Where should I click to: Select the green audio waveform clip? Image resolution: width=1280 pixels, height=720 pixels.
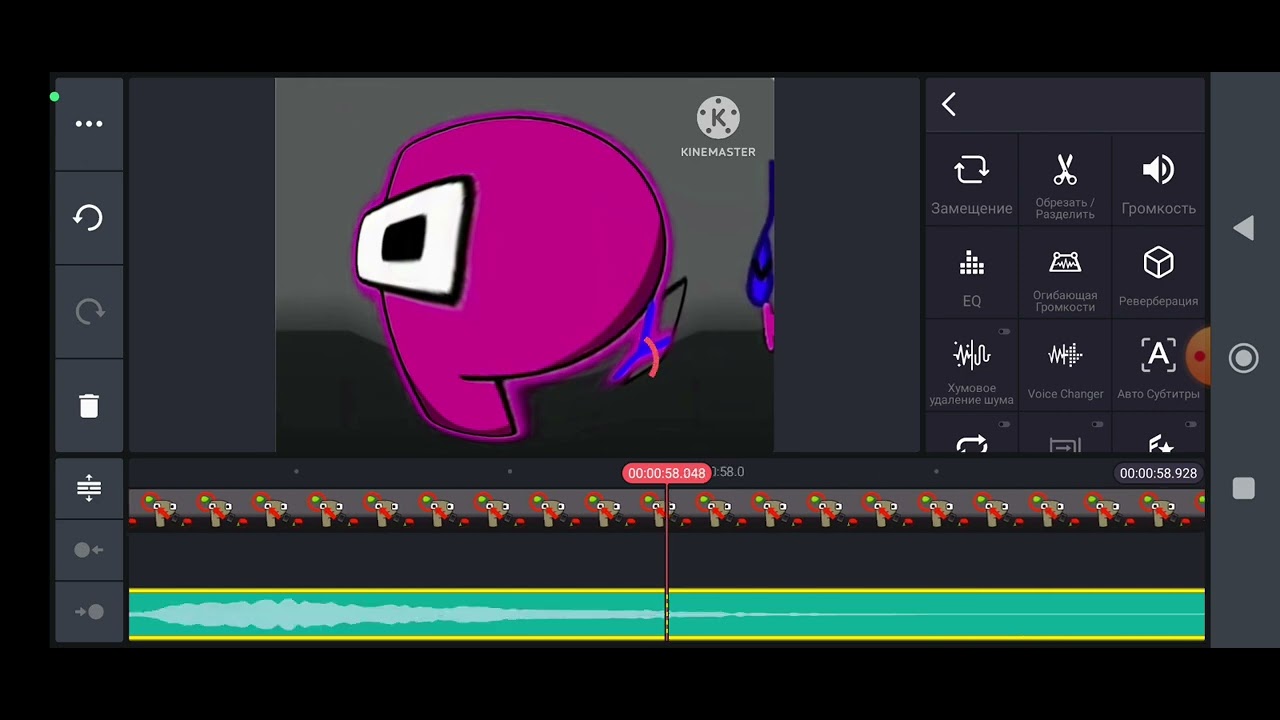(x=666, y=614)
